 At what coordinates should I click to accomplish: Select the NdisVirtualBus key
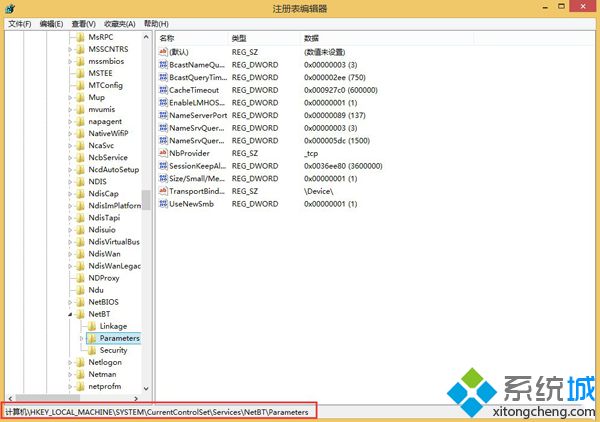coord(114,241)
